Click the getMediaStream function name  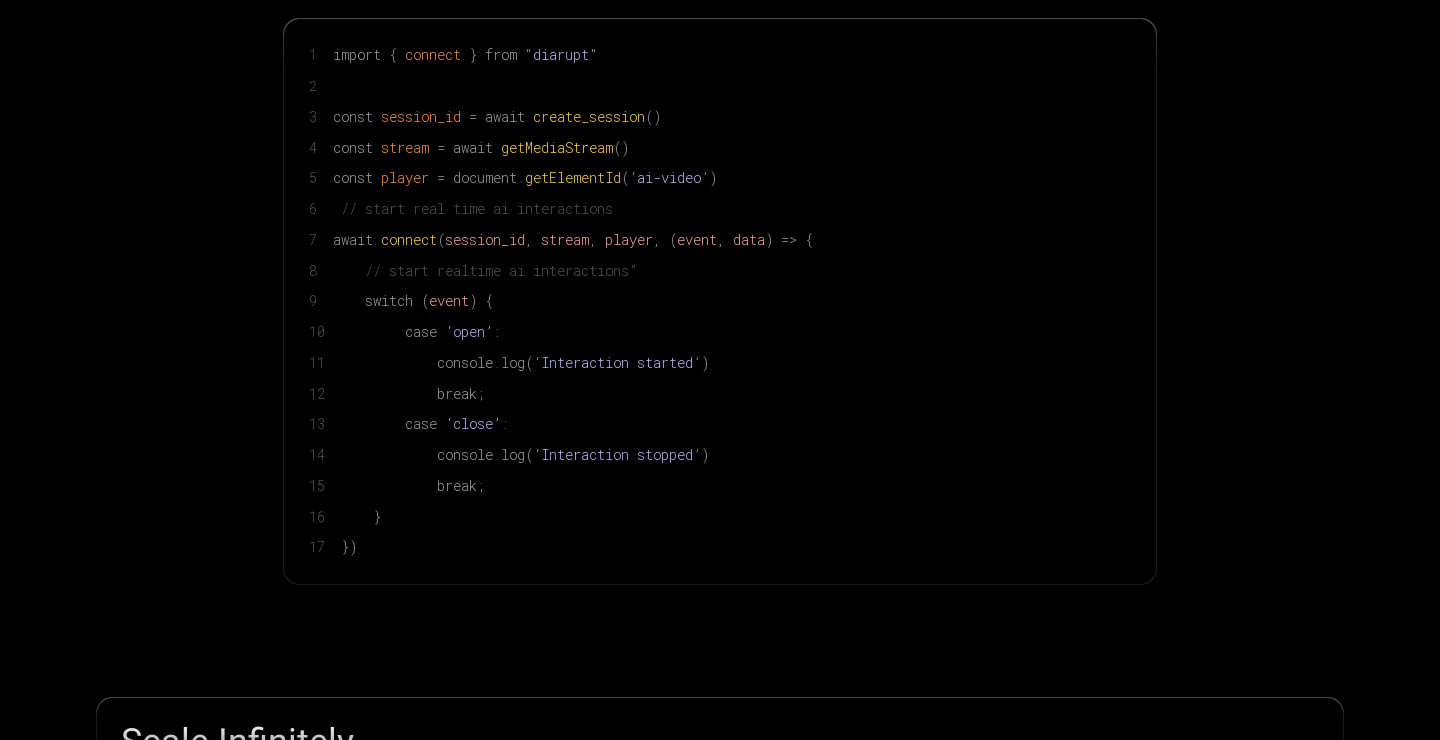click(557, 148)
